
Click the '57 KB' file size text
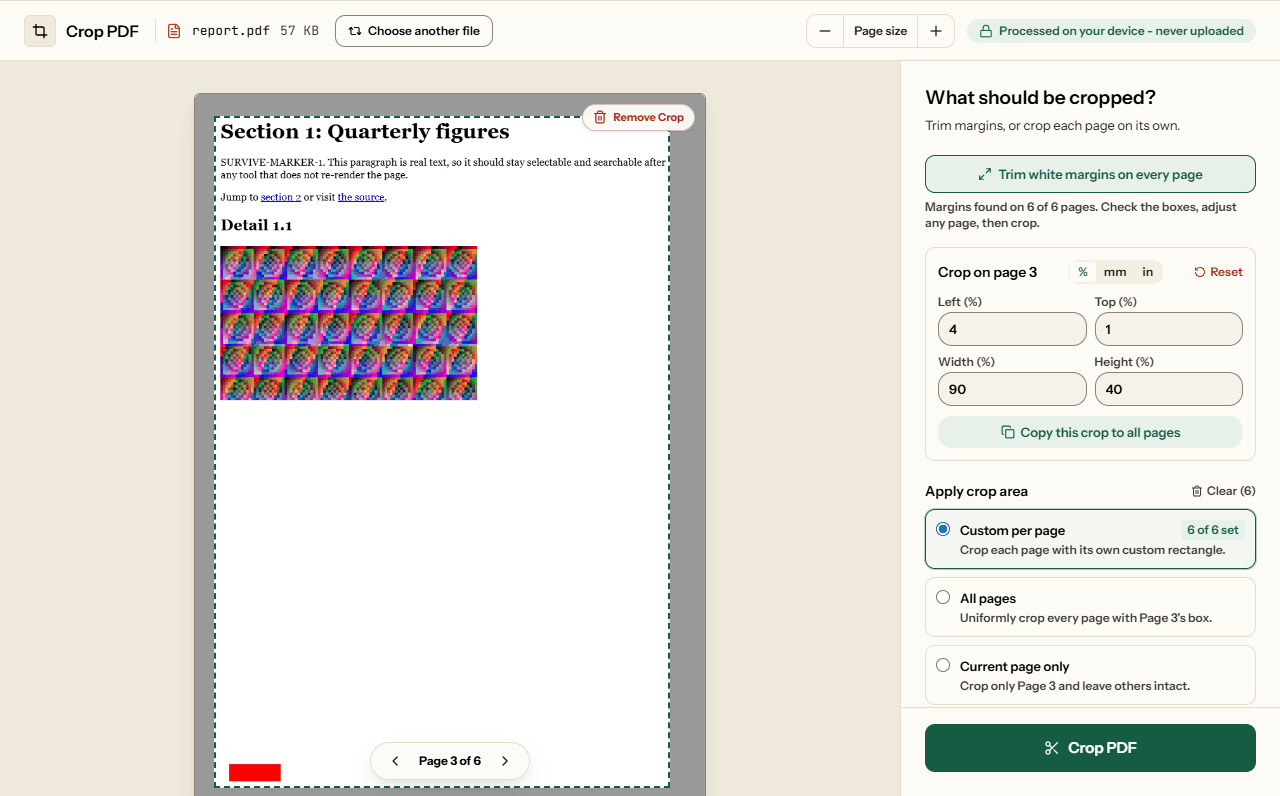tap(299, 31)
